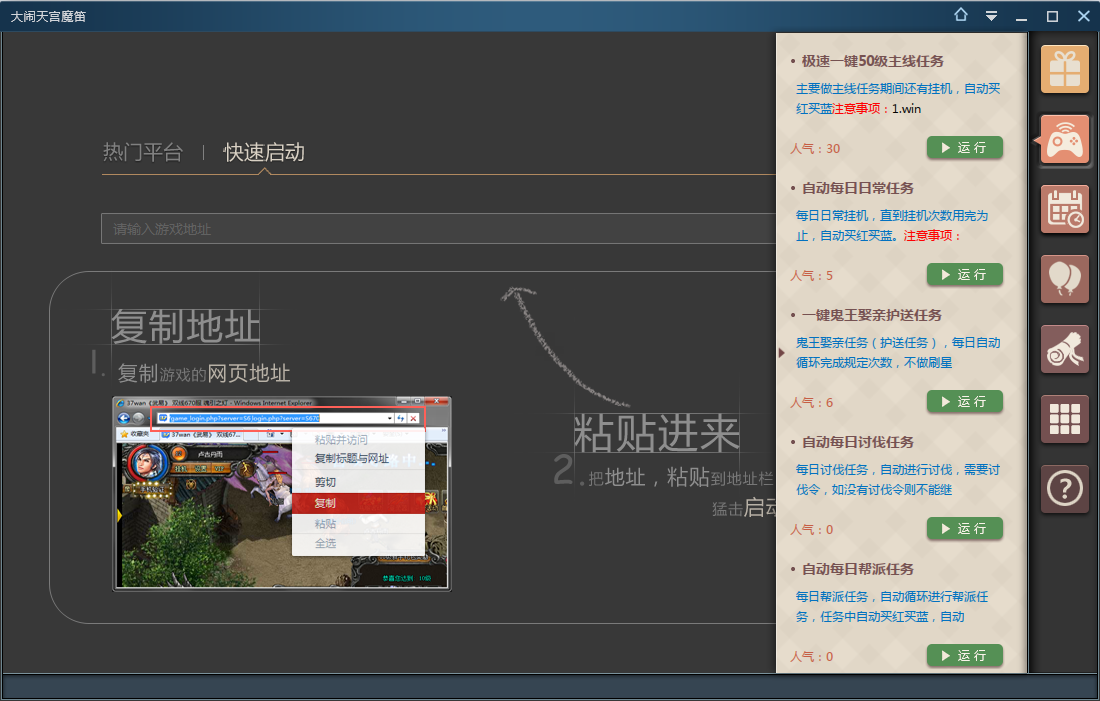1100x701 pixels.
Task: Click the grid menu icon in the sidebar
Action: (x=1064, y=419)
